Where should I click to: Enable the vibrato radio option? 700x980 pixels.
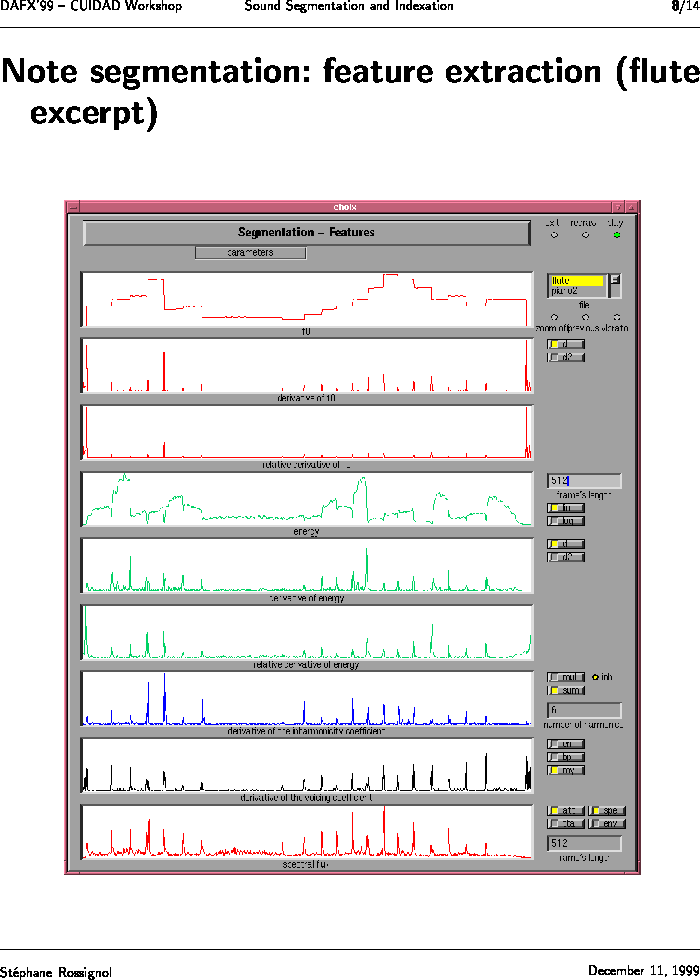(616, 317)
